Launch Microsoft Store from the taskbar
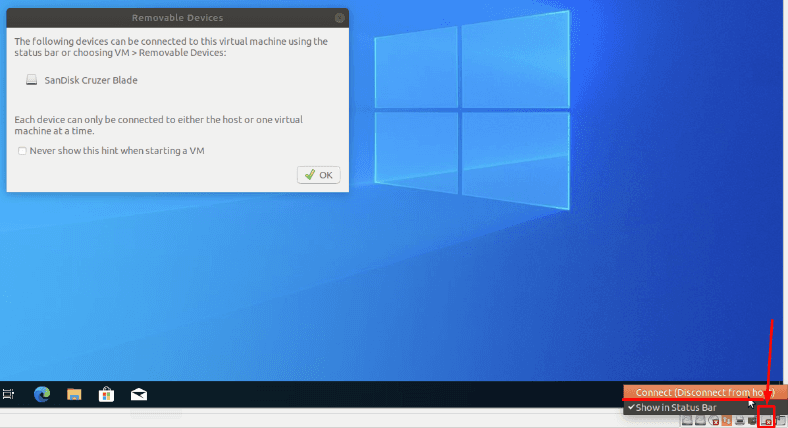This screenshot has height=428, width=788. (x=106, y=394)
